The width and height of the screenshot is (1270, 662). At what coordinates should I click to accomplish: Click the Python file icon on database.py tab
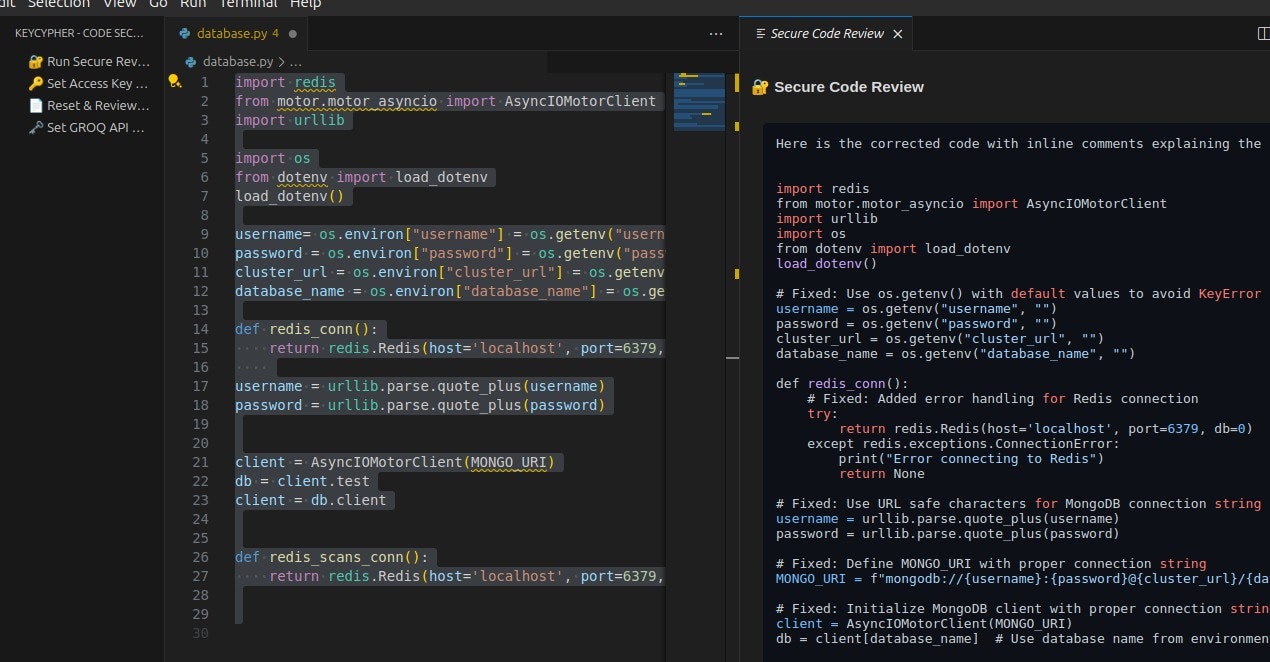[x=185, y=33]
